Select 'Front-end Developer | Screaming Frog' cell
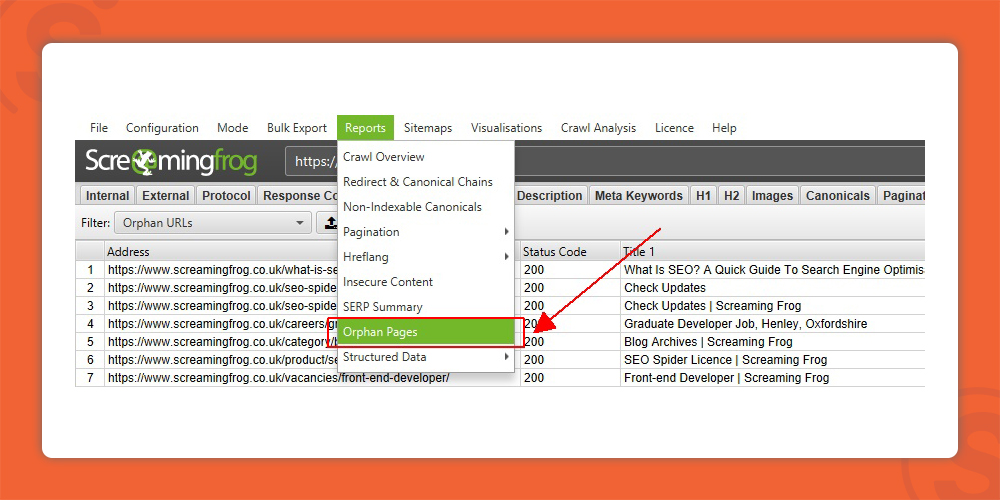The image size is (1000, 500). click(726, 378)
